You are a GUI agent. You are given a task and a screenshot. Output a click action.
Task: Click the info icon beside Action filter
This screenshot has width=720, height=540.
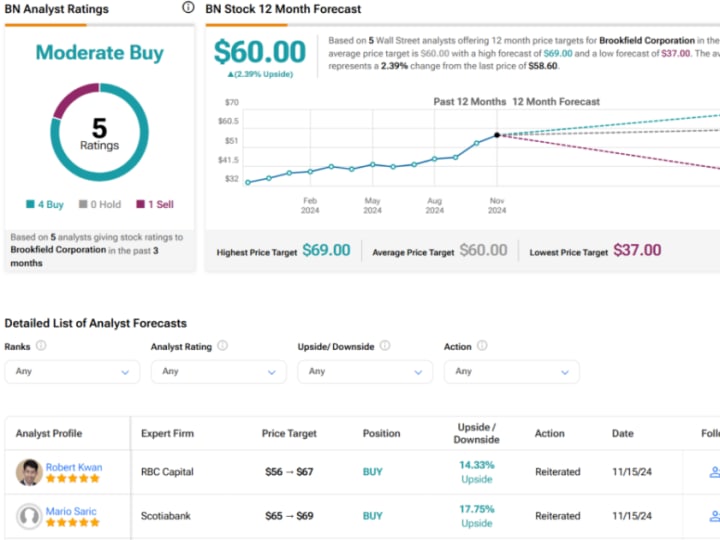[x=482, y=345]
